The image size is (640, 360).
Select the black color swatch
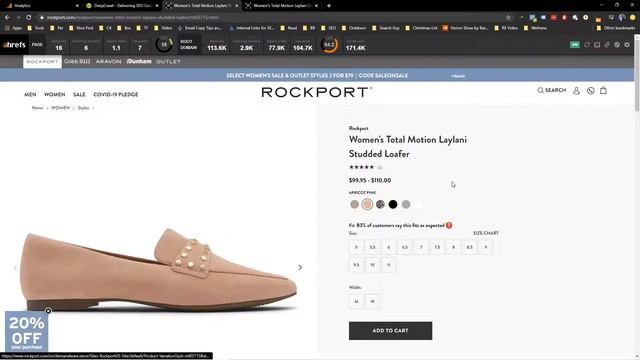393,204
